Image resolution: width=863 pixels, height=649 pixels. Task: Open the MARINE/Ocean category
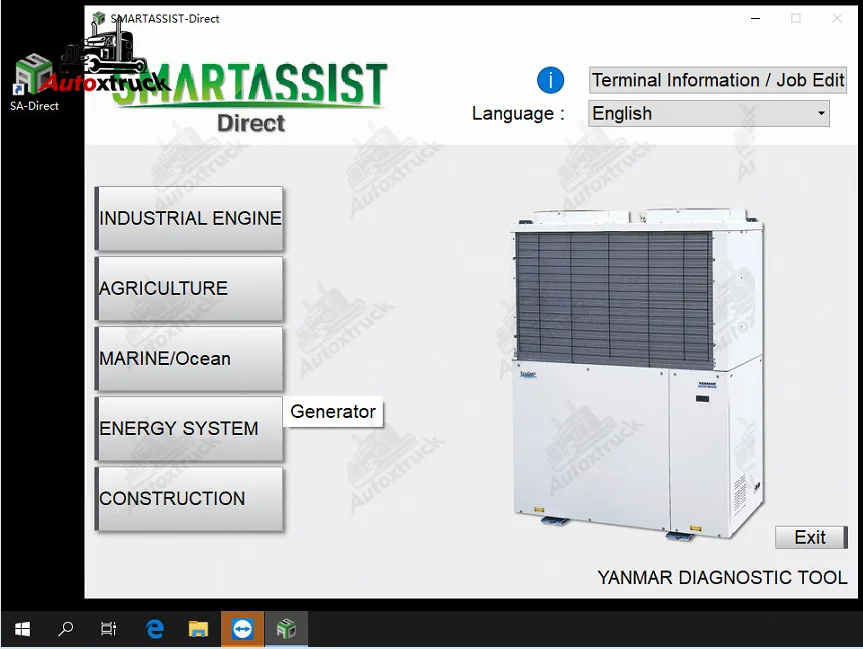(189, 358)
